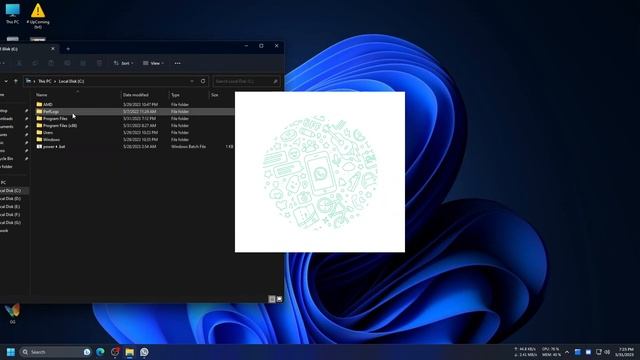The height and width of the screenshot is (360, 640).
Task: Open the clock and date flyout
Action: coord(625,352)
